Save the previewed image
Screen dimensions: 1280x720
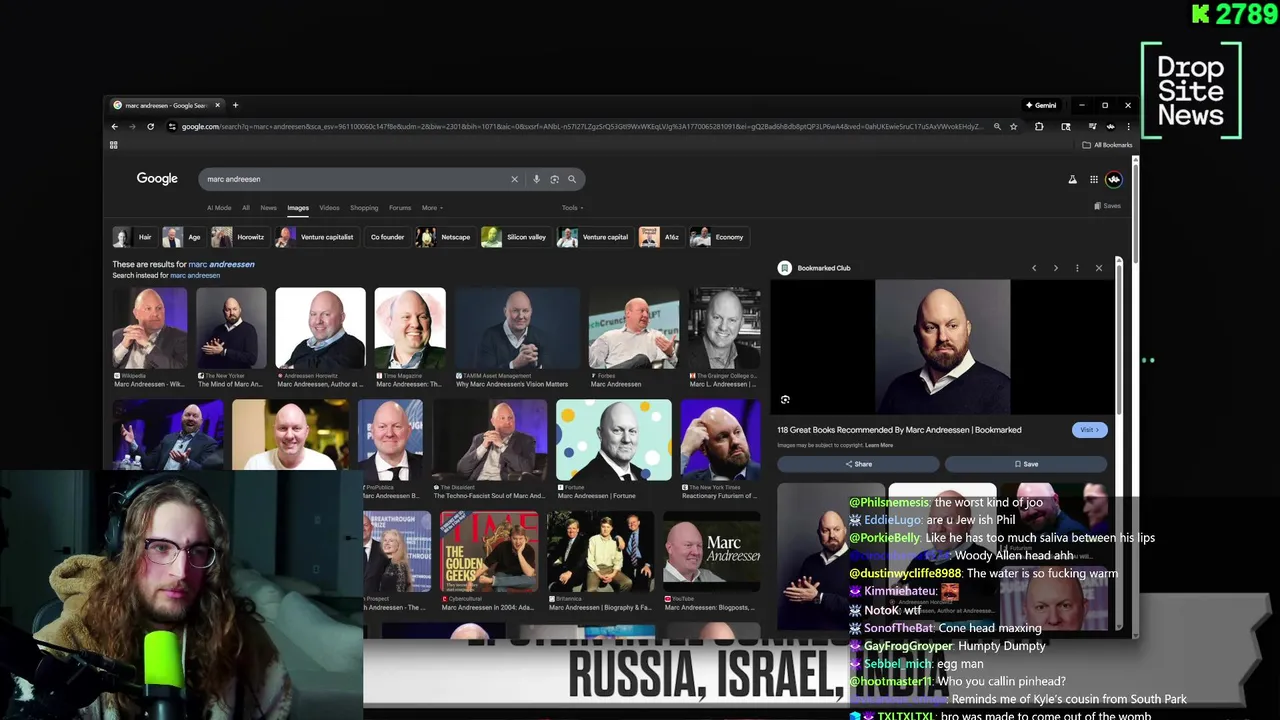1026,464
